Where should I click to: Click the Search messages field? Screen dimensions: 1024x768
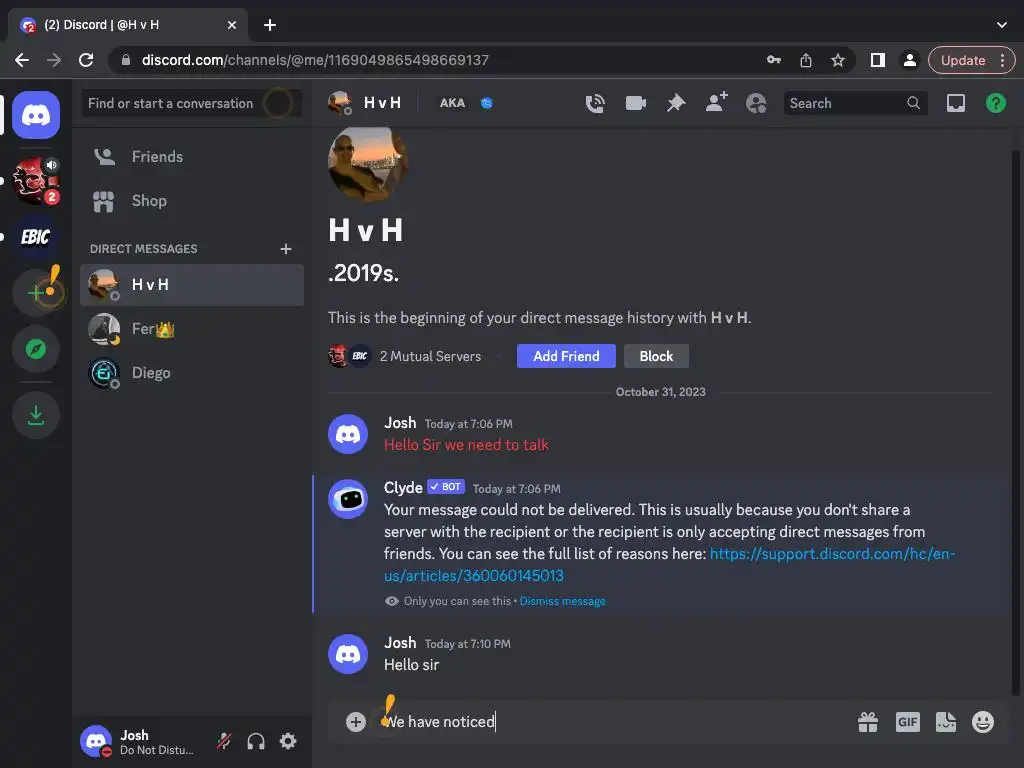[856, 103]
